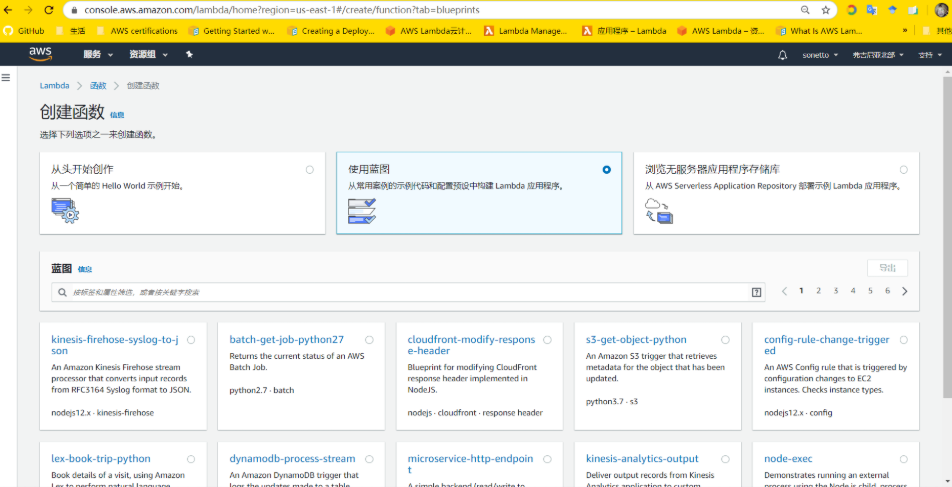Click the blueprint search input field
The image size is (952, 487).
pyautogui.click(x=408, y=292)
